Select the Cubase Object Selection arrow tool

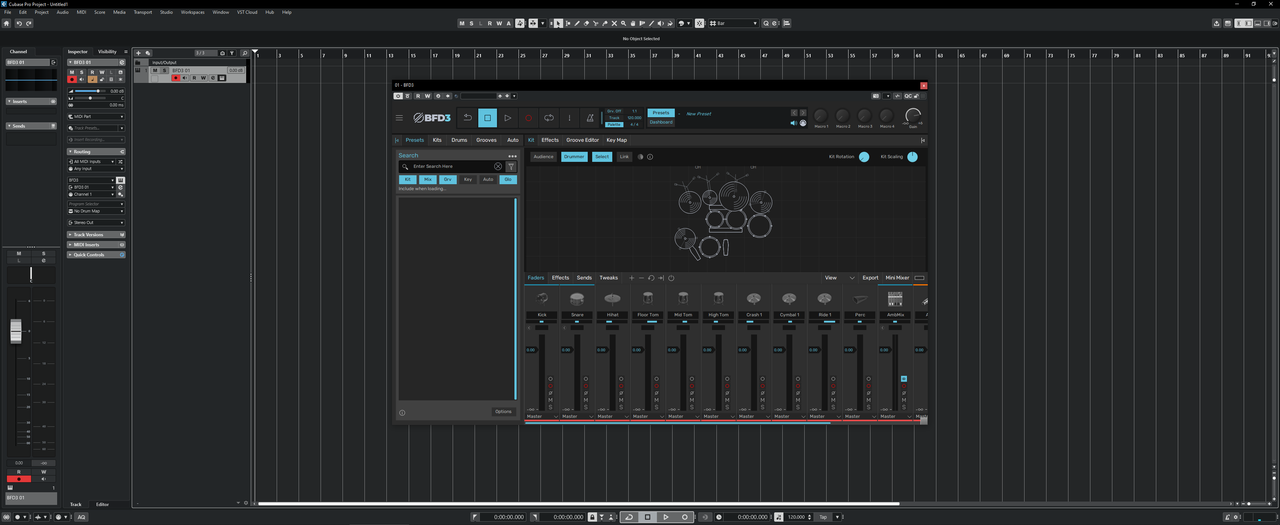coord(558,23)
